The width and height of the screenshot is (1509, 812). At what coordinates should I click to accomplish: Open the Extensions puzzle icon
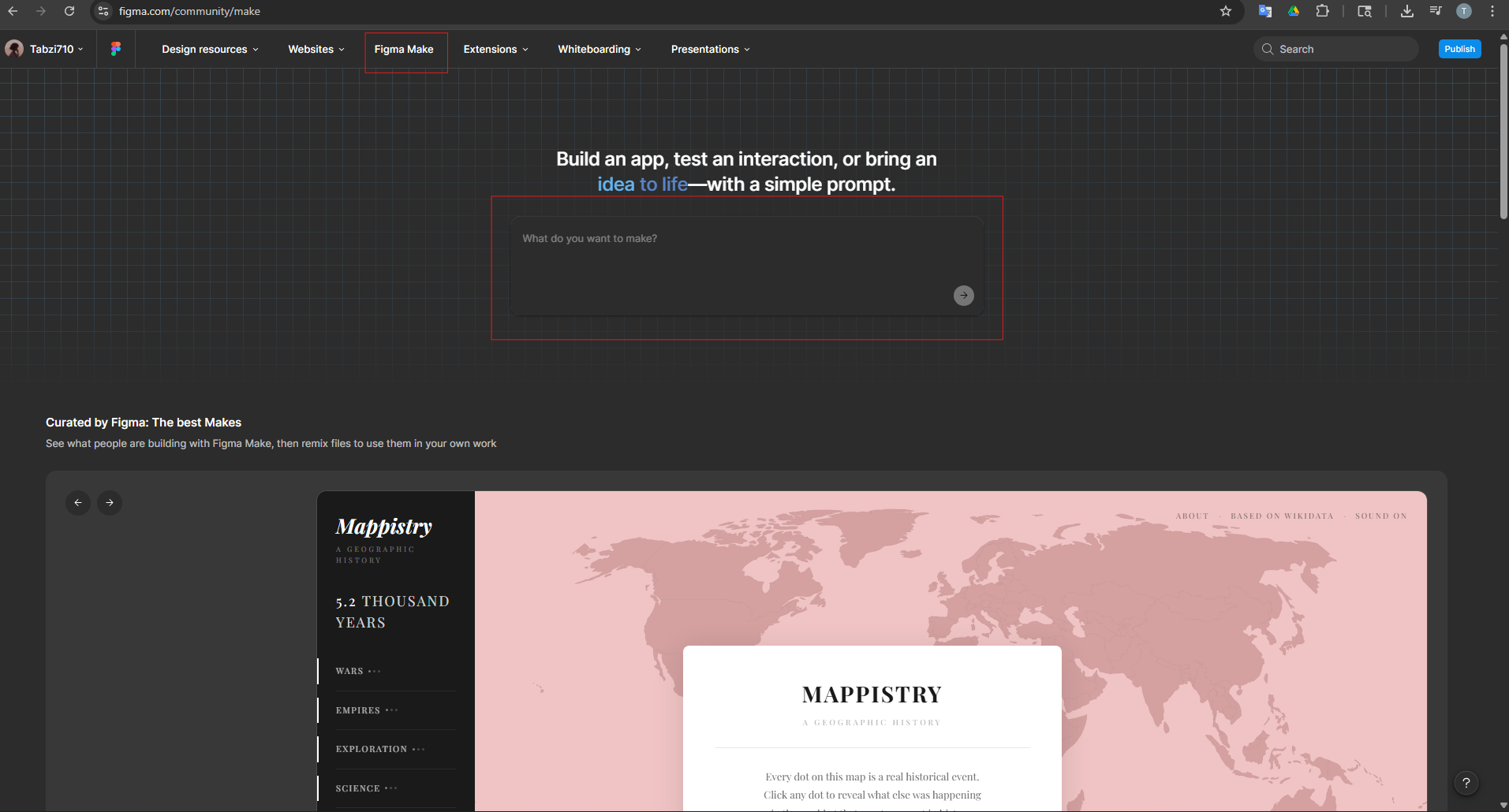coord(1323,11)
